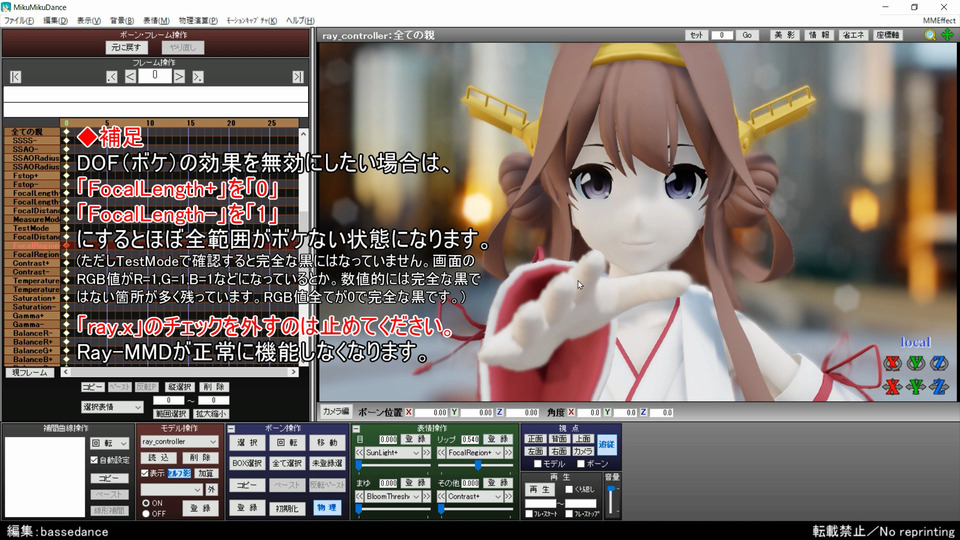
Task: Click the 追従 follow button
Action: pyautogui.click(x=607, y=444)
